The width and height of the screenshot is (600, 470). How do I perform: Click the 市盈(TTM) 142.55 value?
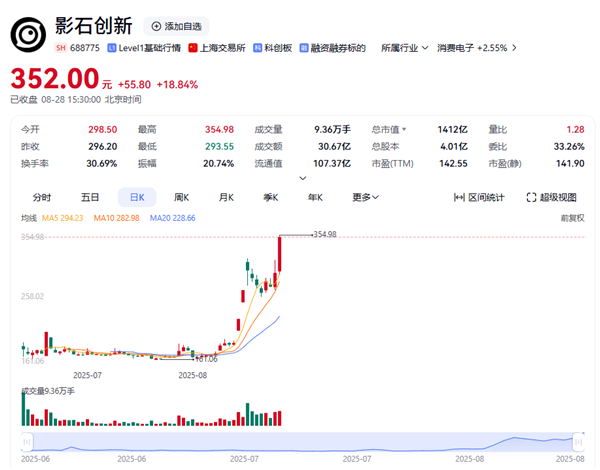tap(453, 163)
